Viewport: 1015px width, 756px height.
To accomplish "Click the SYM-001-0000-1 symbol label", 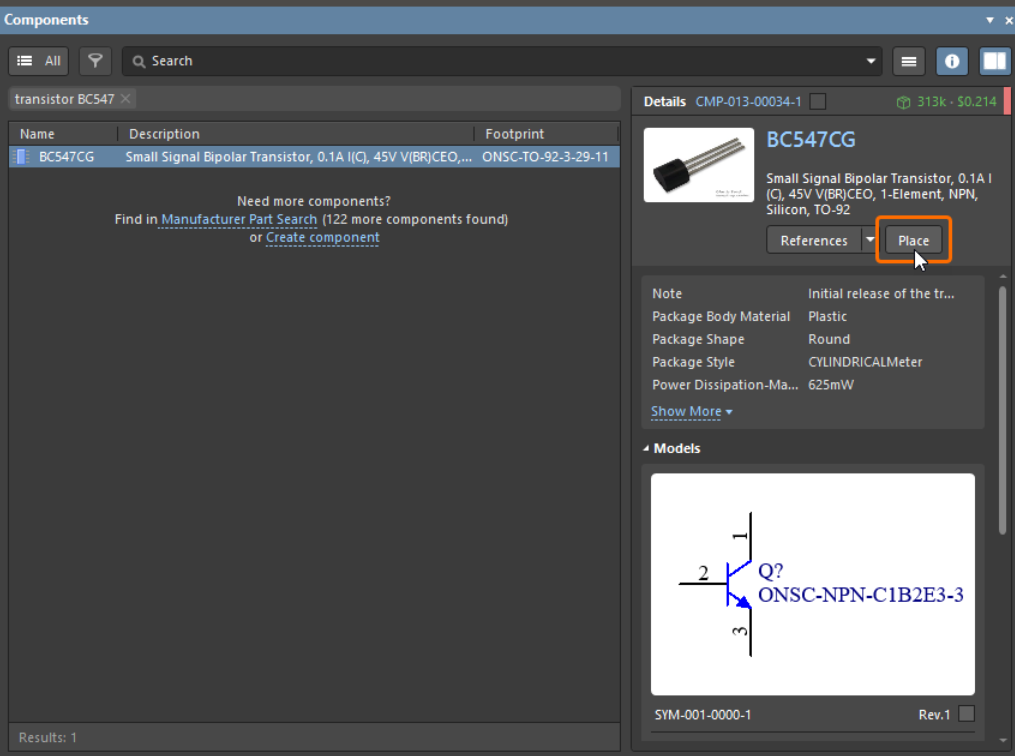I will 703,715.
